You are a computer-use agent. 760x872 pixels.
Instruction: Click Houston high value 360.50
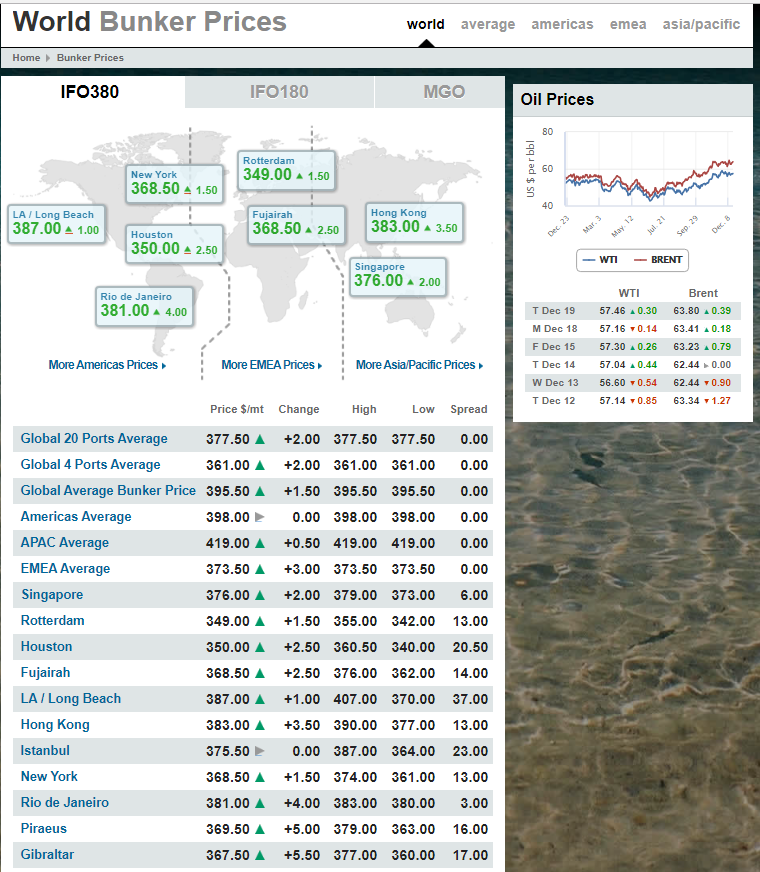coord(355,647)
